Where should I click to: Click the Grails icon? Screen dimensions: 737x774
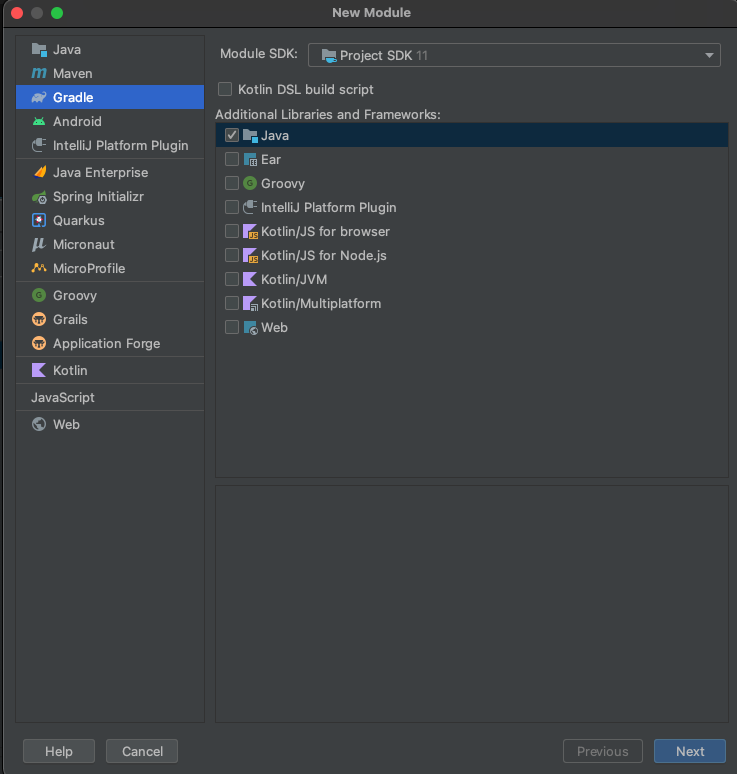coord(39,319)
